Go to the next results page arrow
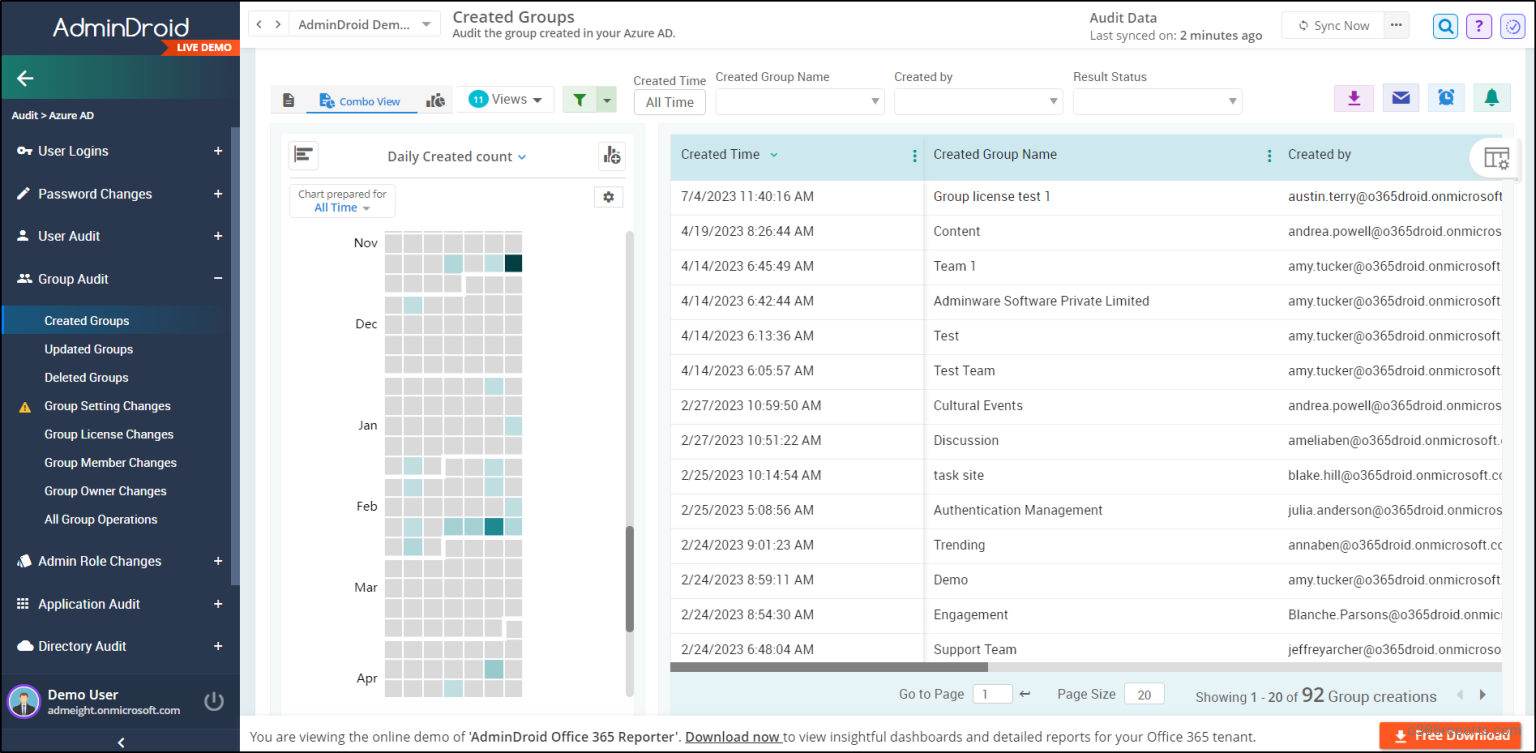The height and width of the screenshot is (753, 1536). [x=1483, y=695]
